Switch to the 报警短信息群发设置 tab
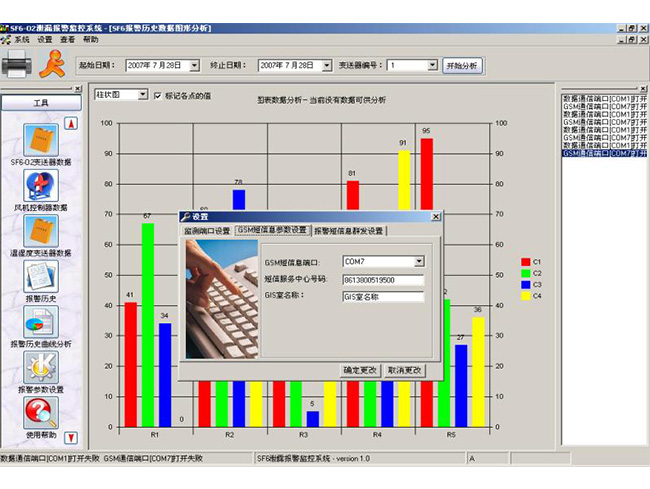The height and width of the screenshot is (489, 650). [x=348, y=231]
